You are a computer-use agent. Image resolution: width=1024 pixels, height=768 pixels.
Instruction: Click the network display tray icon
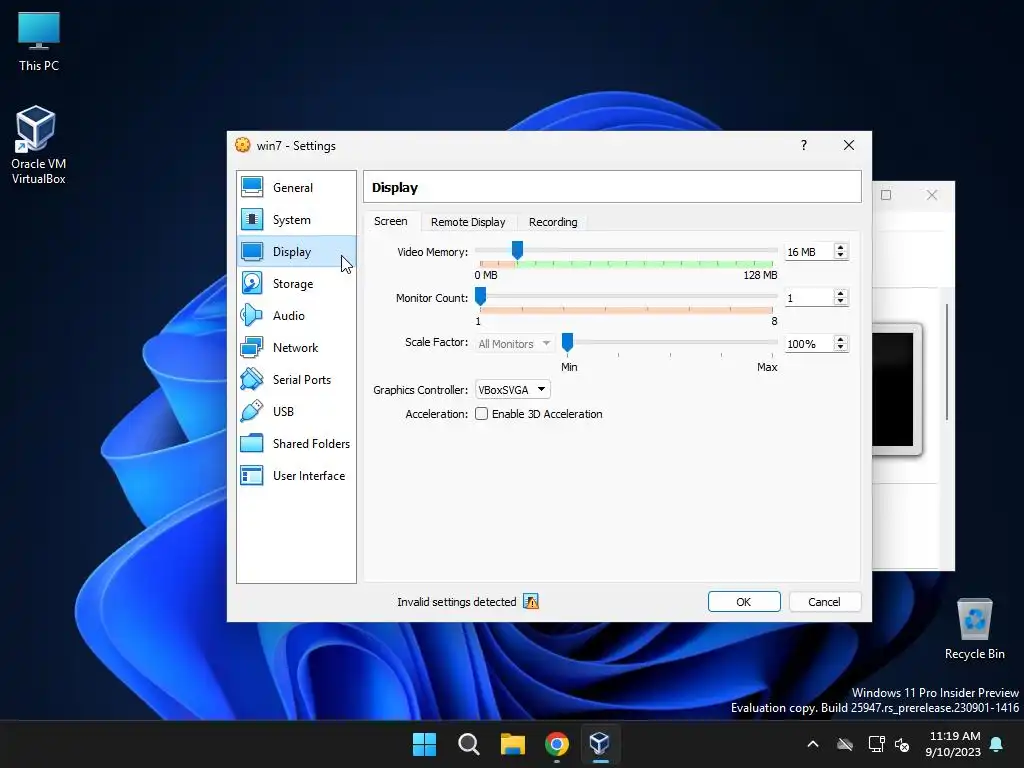coord(876,744)
